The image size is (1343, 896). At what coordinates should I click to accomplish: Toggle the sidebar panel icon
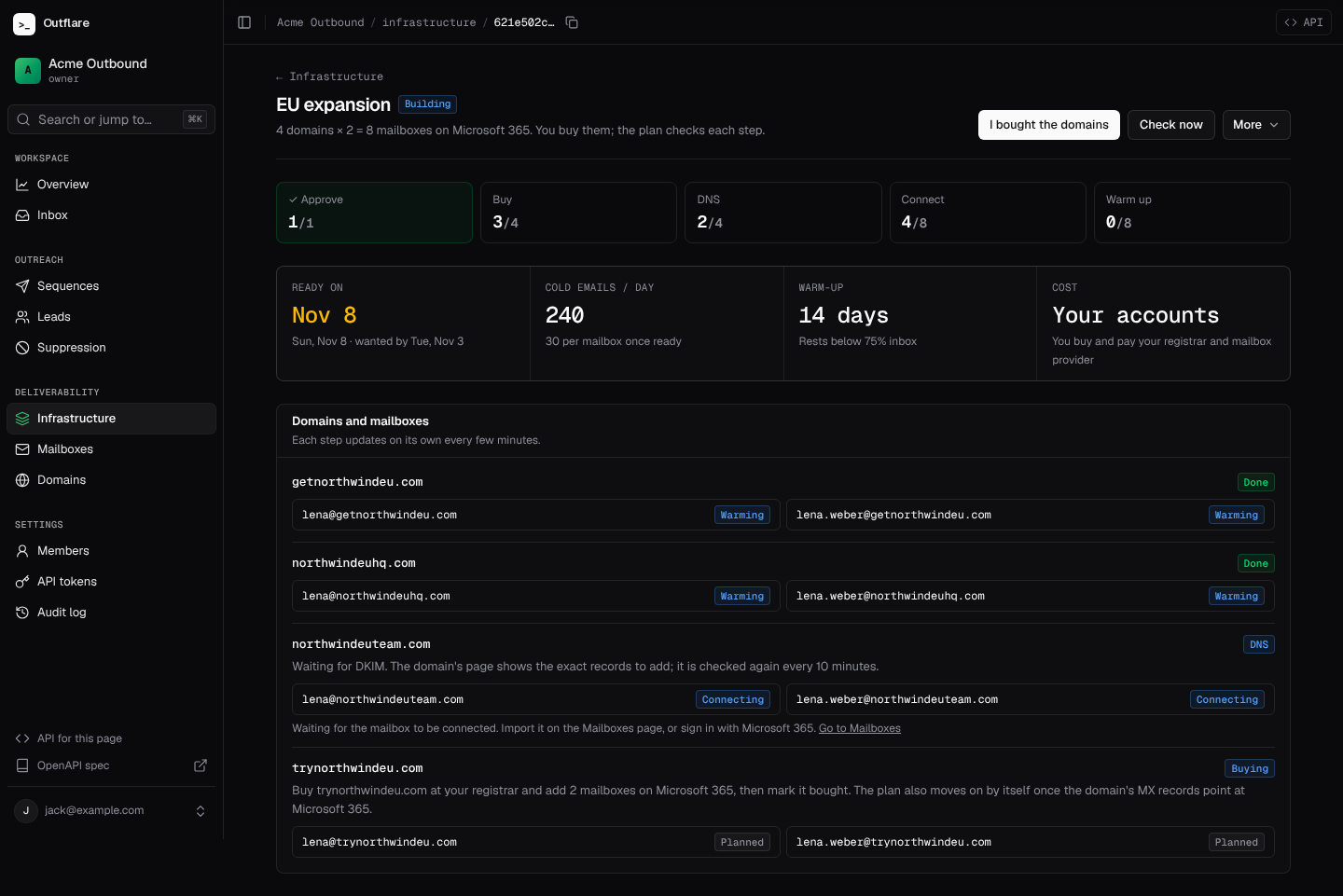coord(244,22)
